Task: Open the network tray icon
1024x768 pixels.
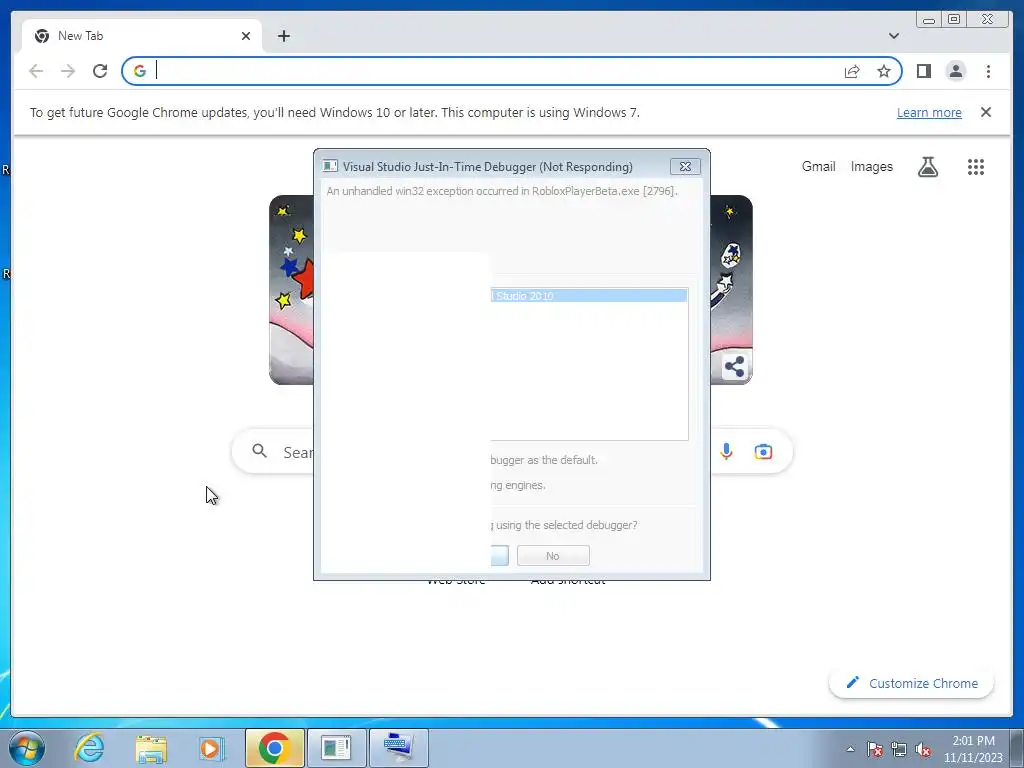Action: click(x=899, y=749)
